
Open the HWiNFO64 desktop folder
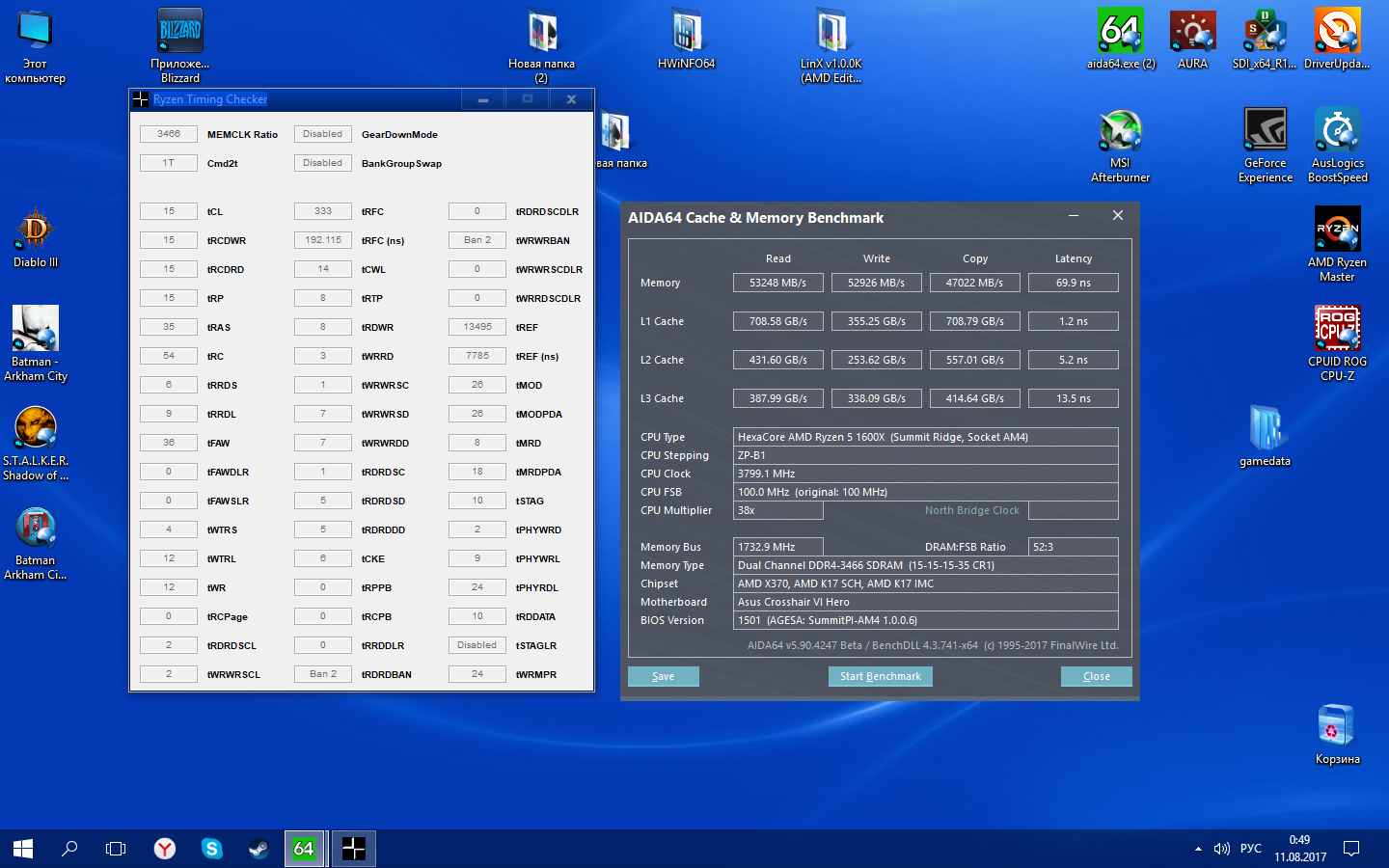(x=686, y=39)
